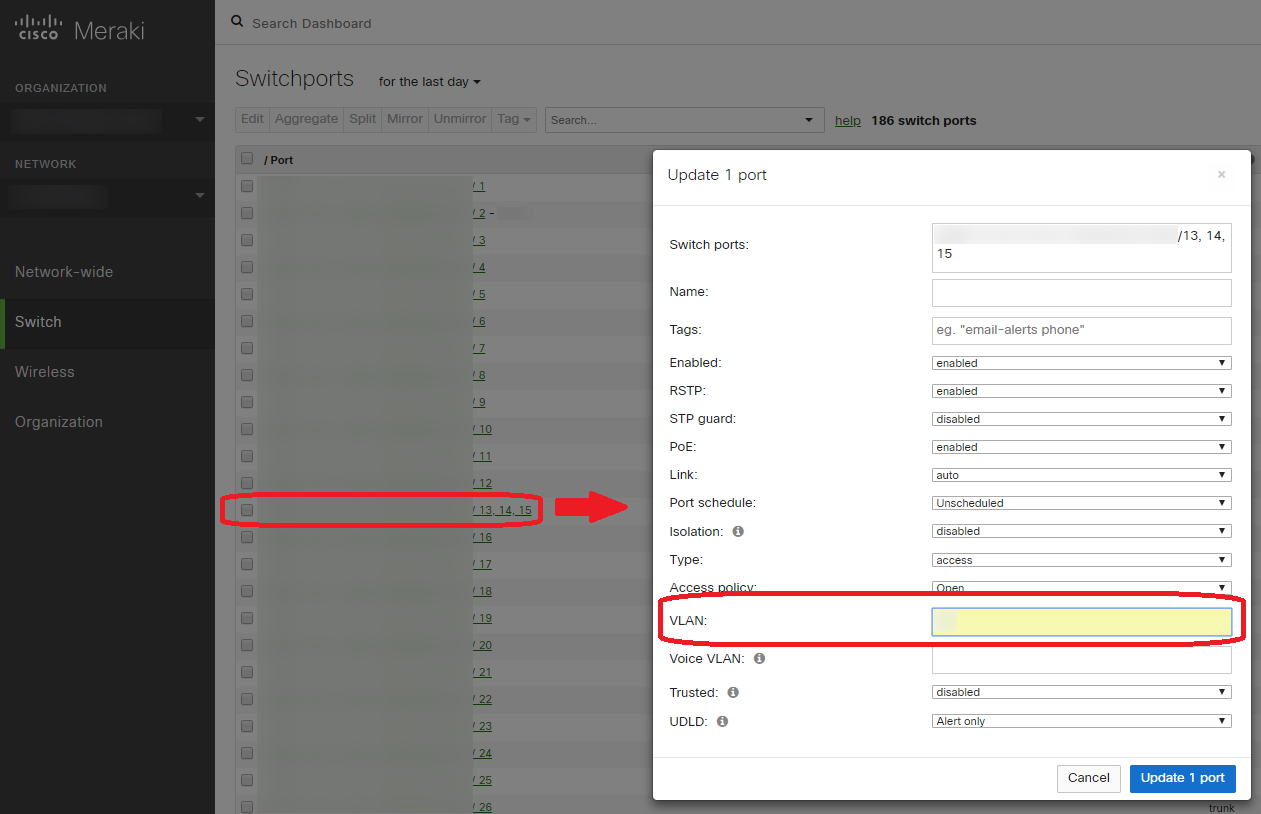Open the Wireless sidebar menu
The width and height of the screenshot is (1261, 814).
pyautogui.click(x=45, y=372)
